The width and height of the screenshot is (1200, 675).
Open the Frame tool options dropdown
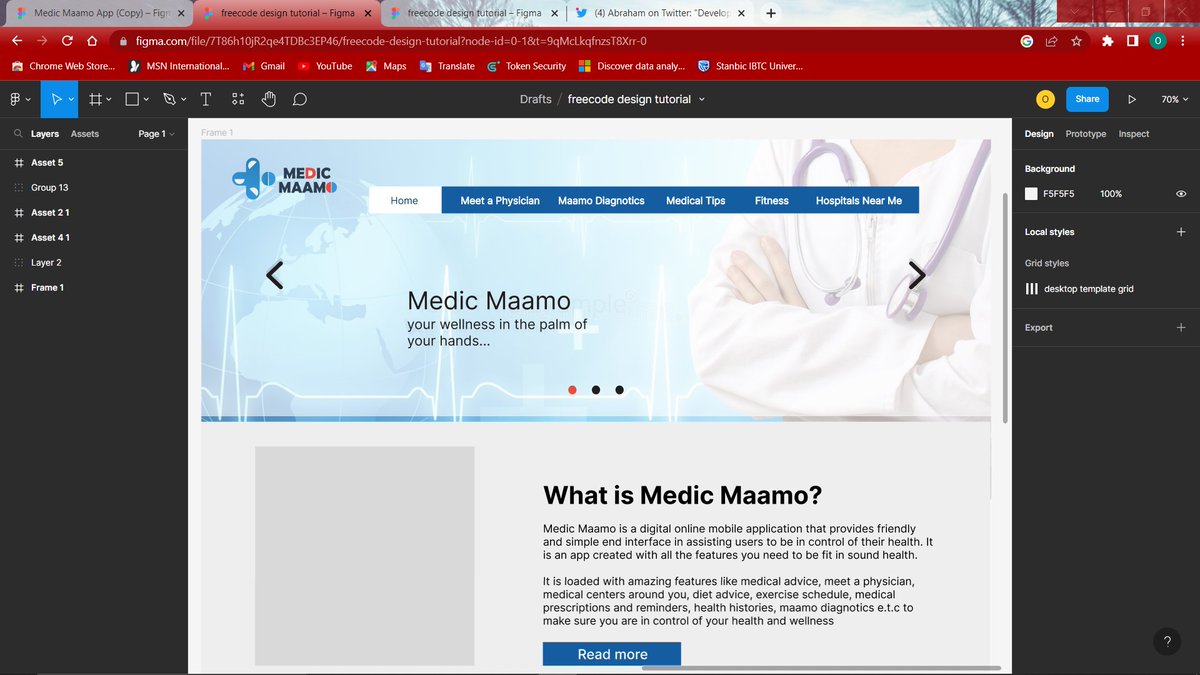click(x=109, y=100)
